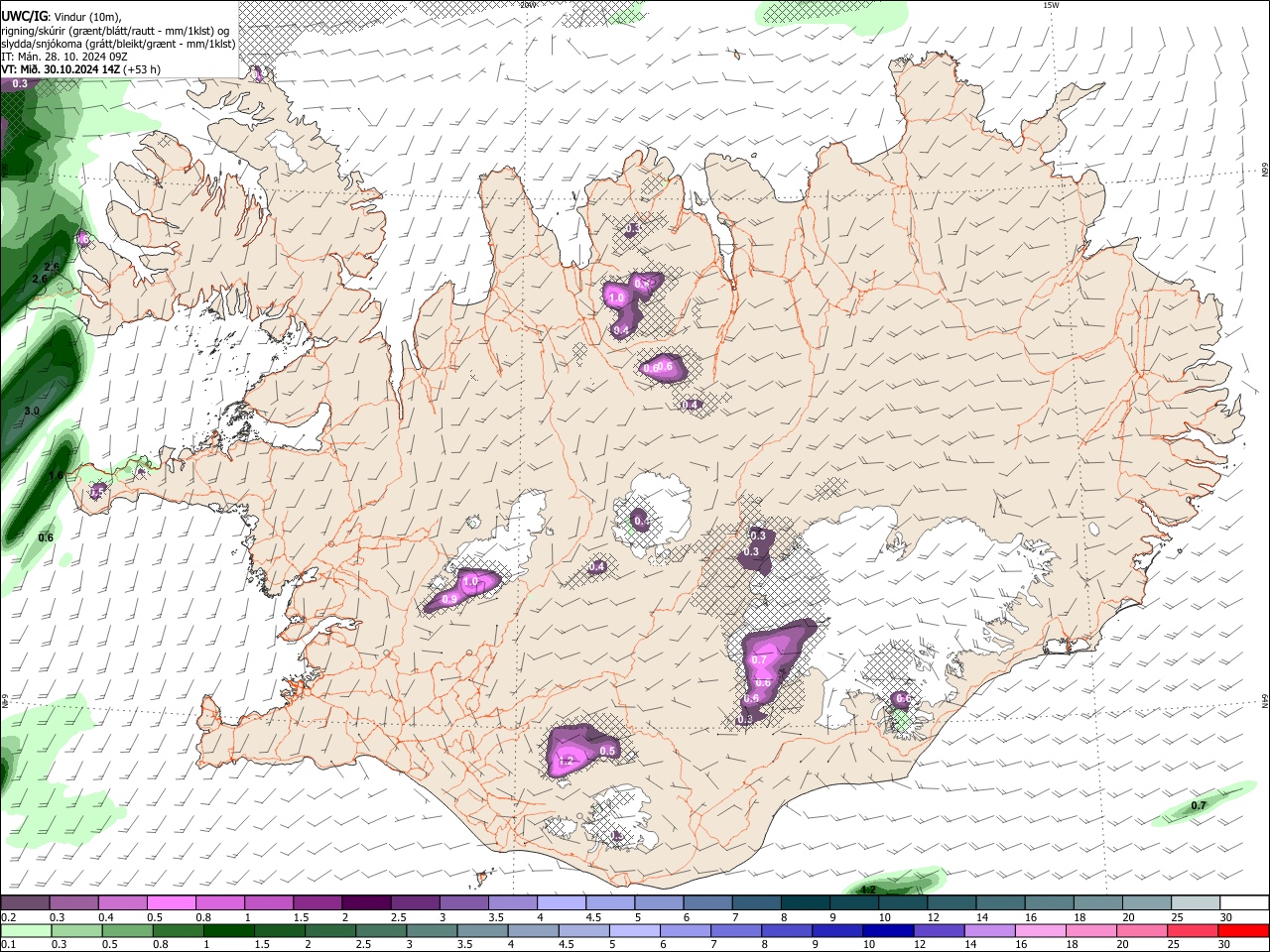
Task: Click the teal-green bottom-row swatch between 2.5 and 3
Action: click(381, 931)
